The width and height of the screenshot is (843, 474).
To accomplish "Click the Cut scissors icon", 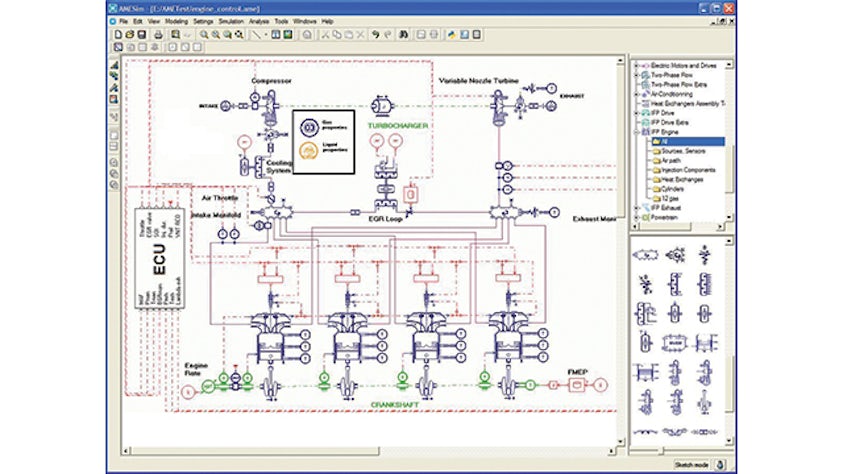I will (x=325, y=34).
